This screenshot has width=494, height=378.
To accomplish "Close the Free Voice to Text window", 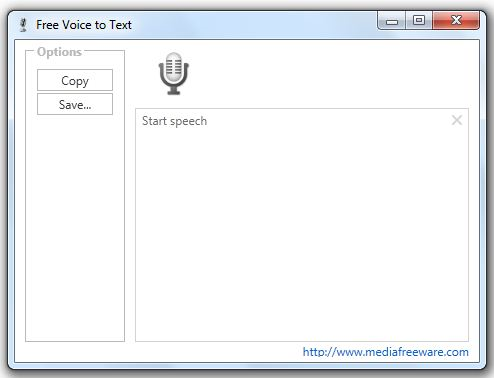I will point(456,21).
